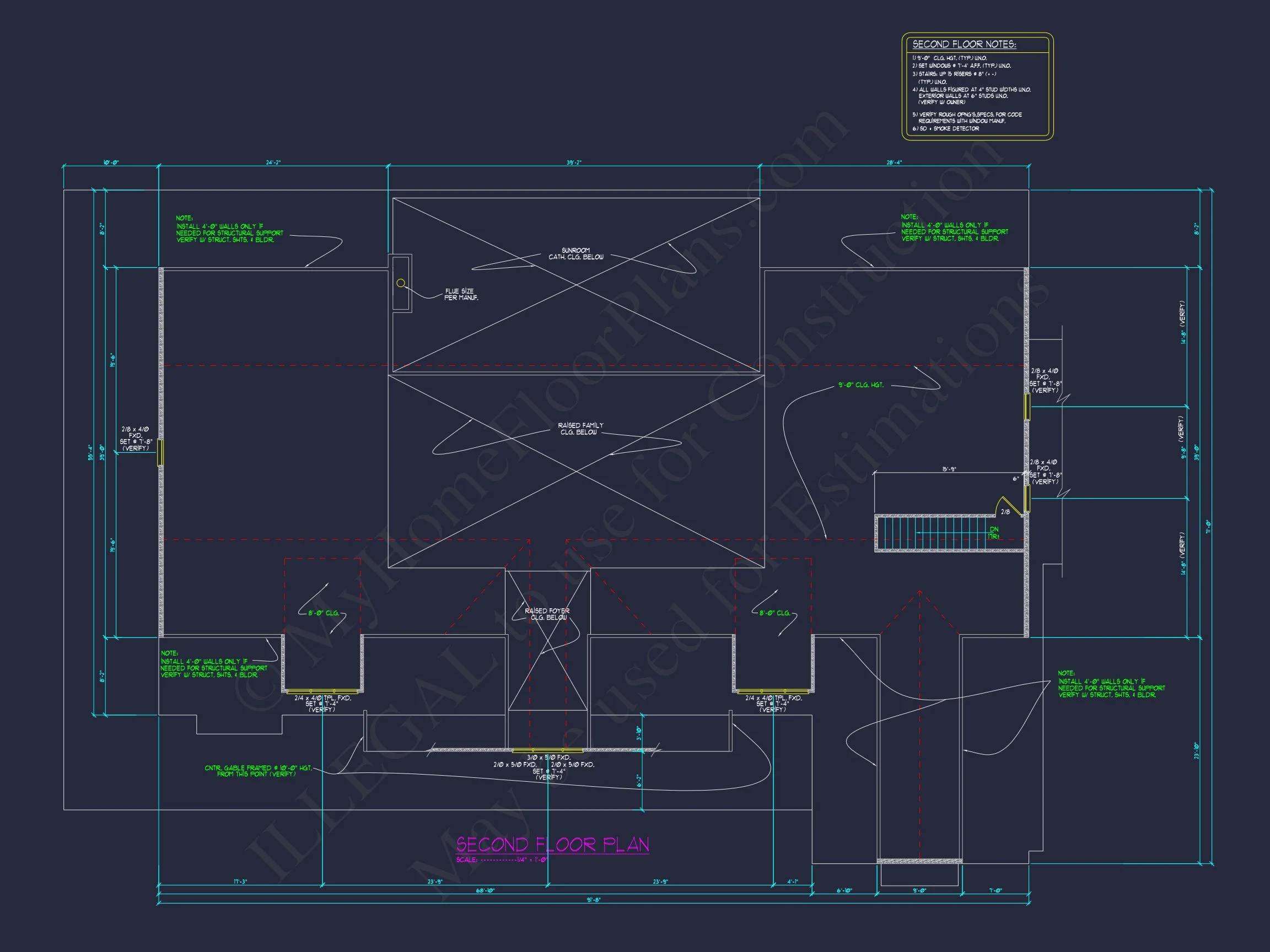The width and height of the screenshot is (1270, 952).
Task: Click the 9'-0" Clg. Hgt. green note
Action: (860, 385)
